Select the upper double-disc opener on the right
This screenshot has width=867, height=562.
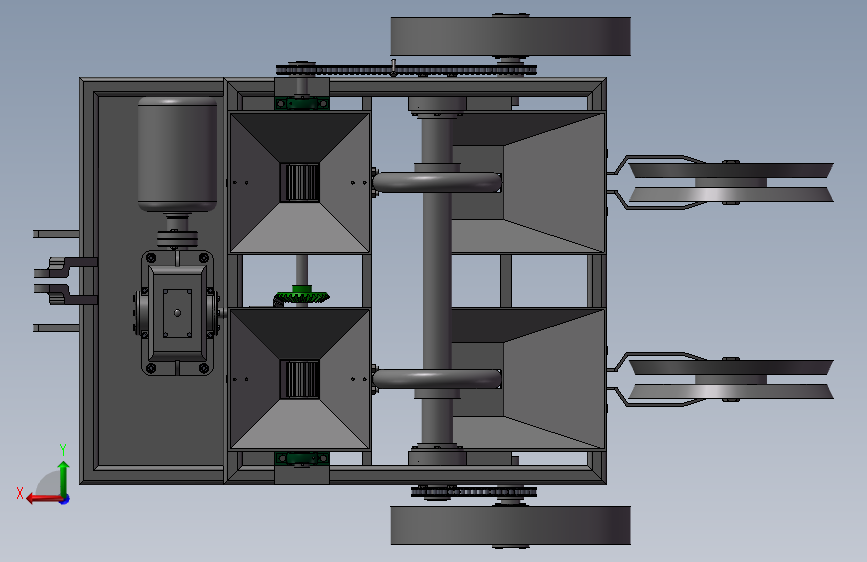click(730, 183)
